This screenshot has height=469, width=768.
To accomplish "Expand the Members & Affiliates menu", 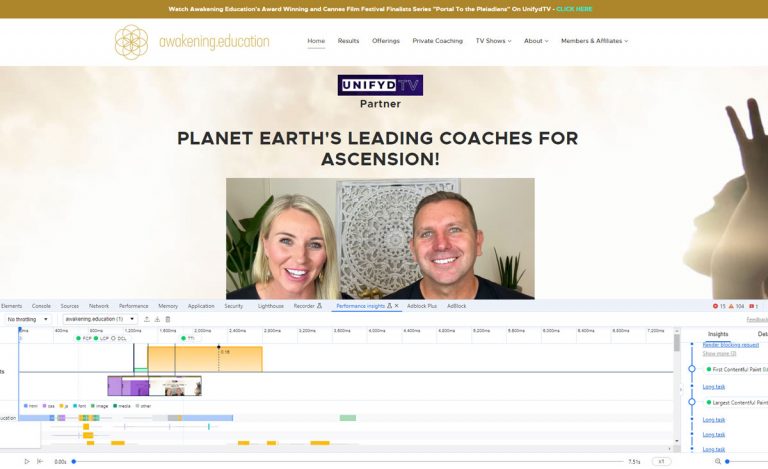I will pyautogui.click(x=594, y=41).
